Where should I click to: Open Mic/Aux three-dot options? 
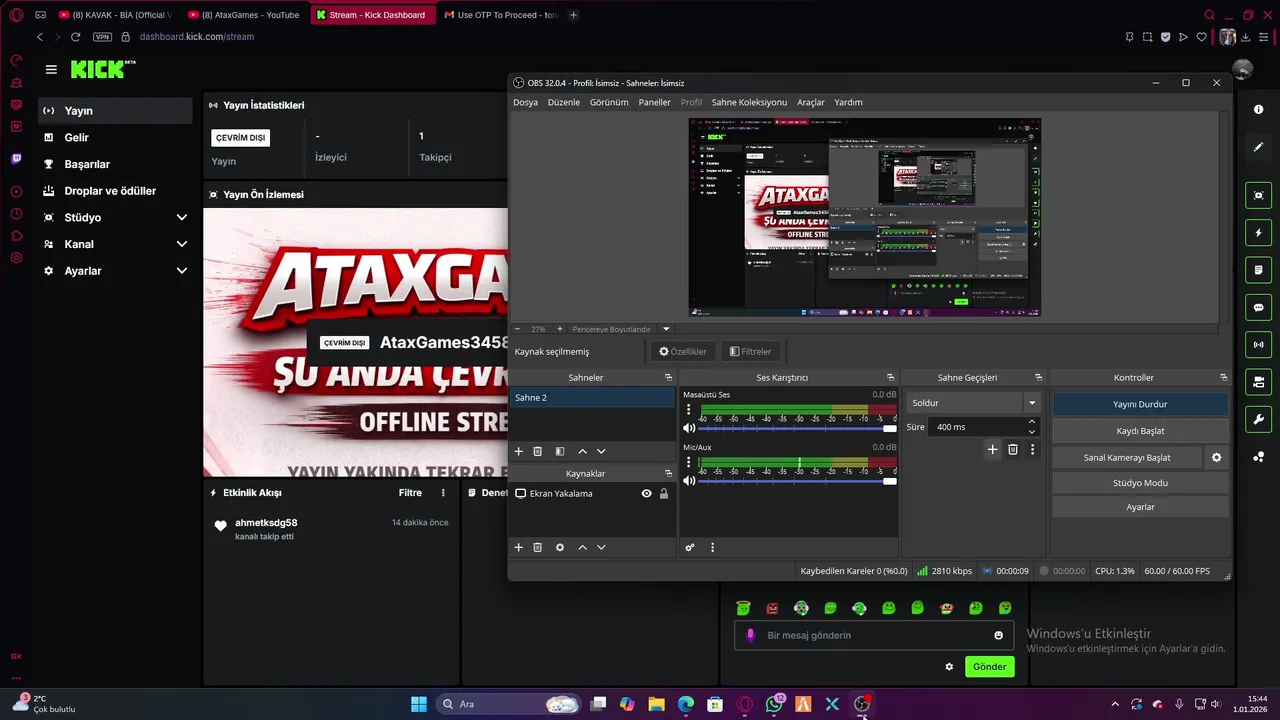click(688, 463)
